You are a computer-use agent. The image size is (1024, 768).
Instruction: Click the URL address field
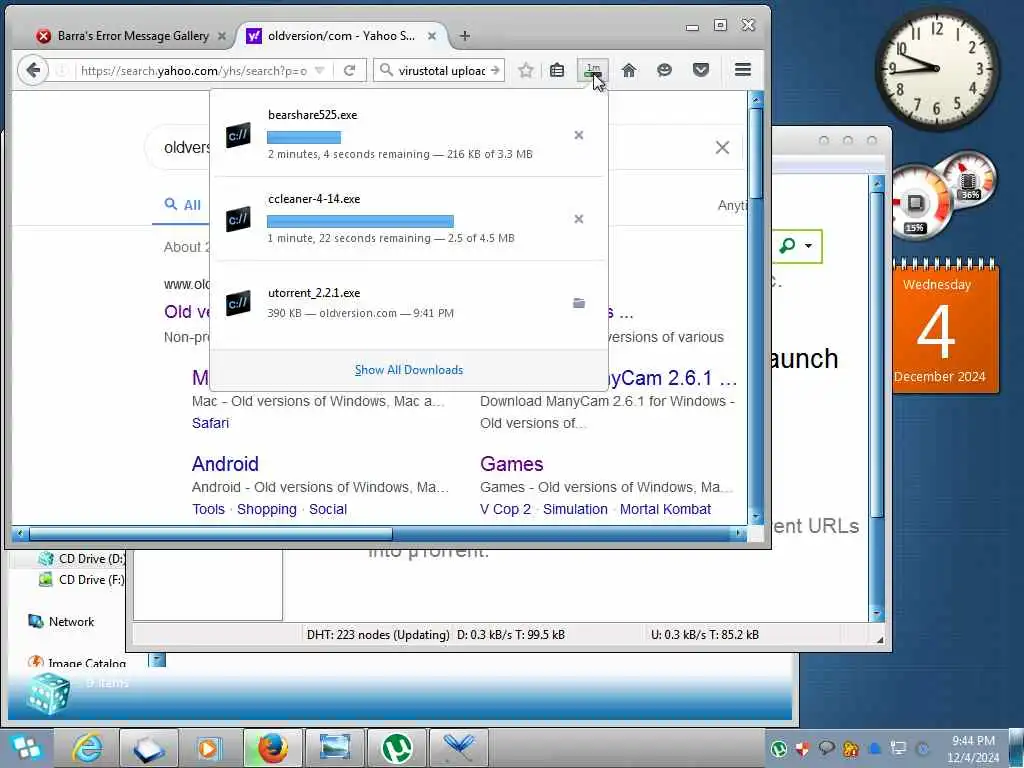click(x=193, y=71)
